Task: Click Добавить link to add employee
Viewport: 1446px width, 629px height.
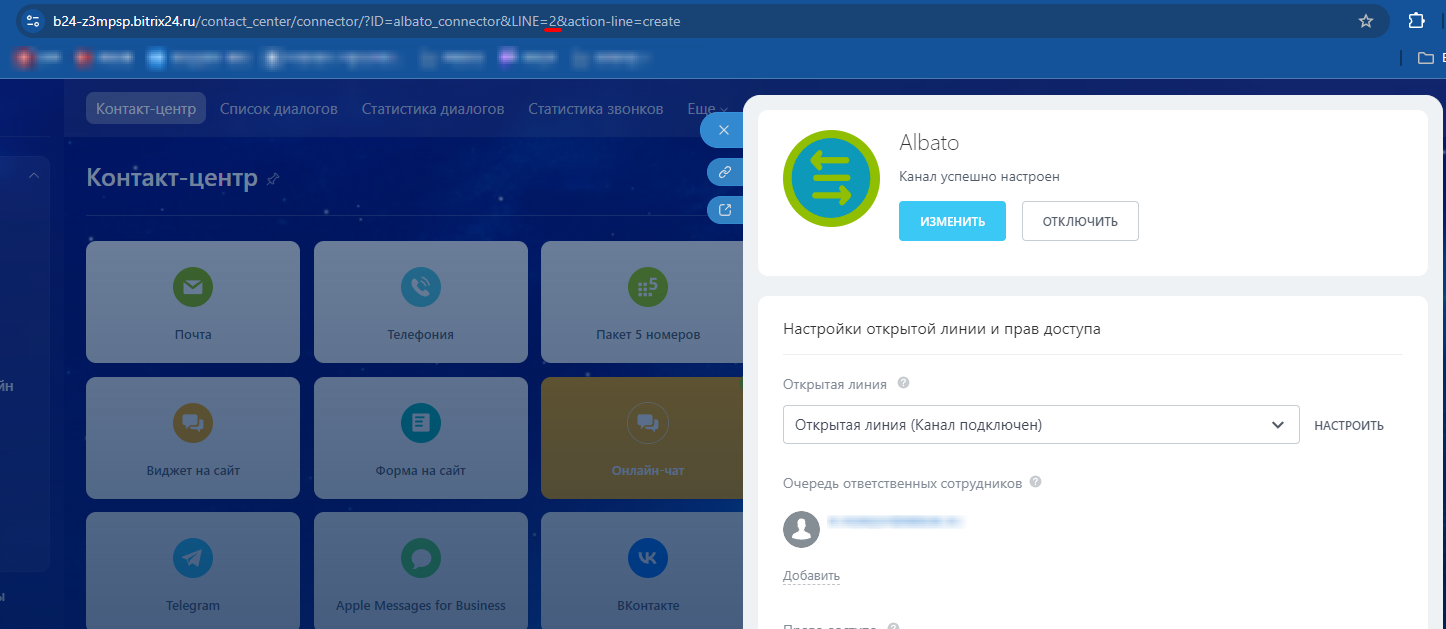Action: pyautogui.click(x=811, y=576)
